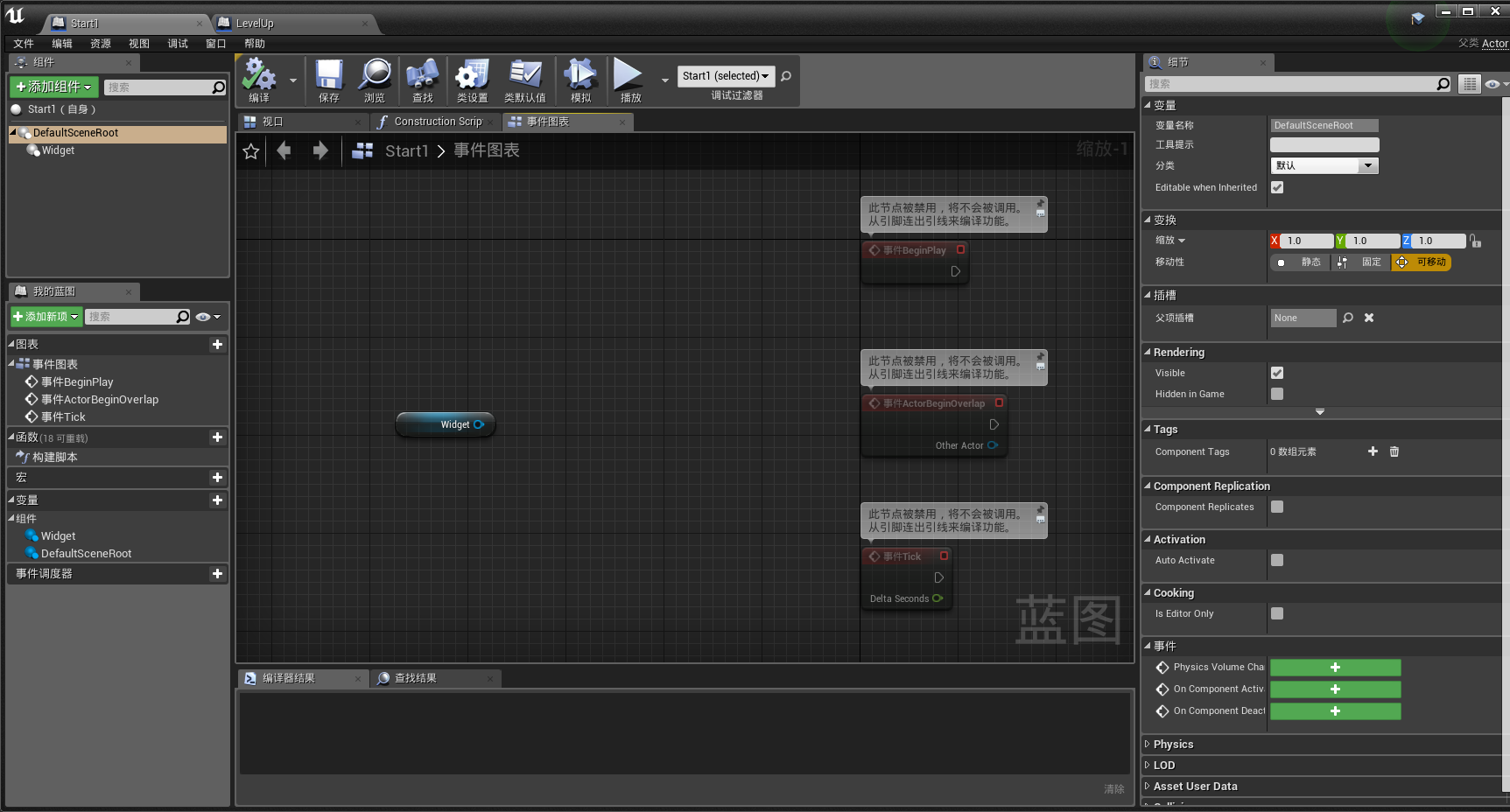
Task: Browse to this asset in Content Browser
Action: coord(375,80)
